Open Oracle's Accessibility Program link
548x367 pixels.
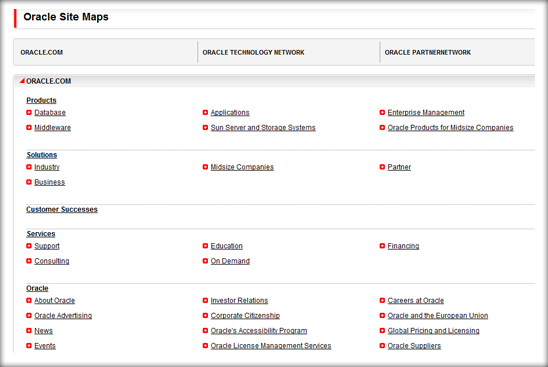(259, 331)
